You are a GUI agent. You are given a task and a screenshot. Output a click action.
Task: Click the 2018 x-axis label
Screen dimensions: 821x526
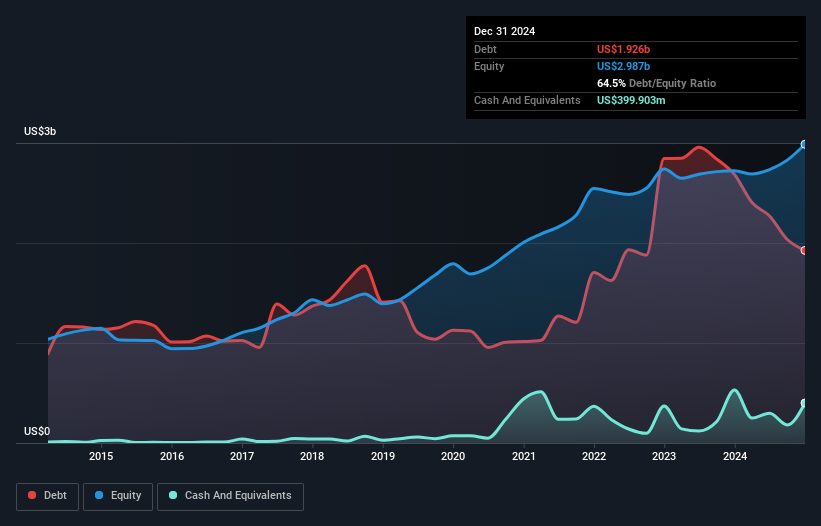[x=312, y=456]
